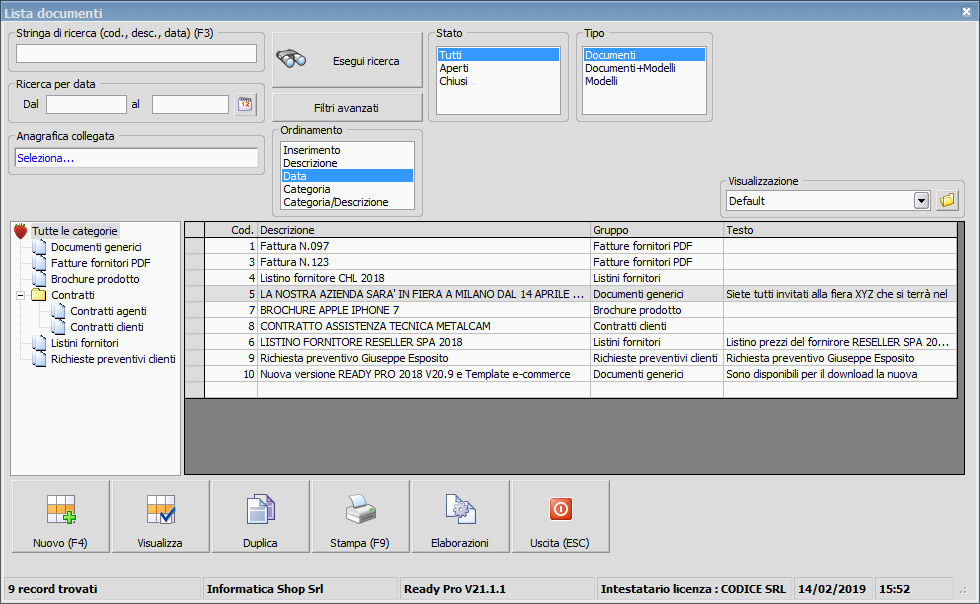Viewport: 980px width, 604px height.
Task: Select the Listini fornitori category label
Action: click(84, 343)
